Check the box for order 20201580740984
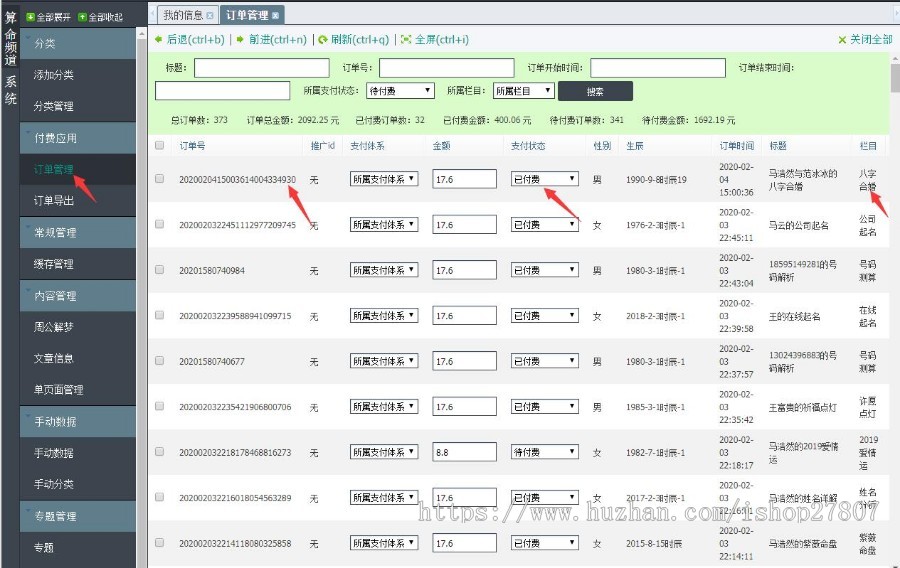This screenshot has width=900, height=568. [x=160, y=269]
